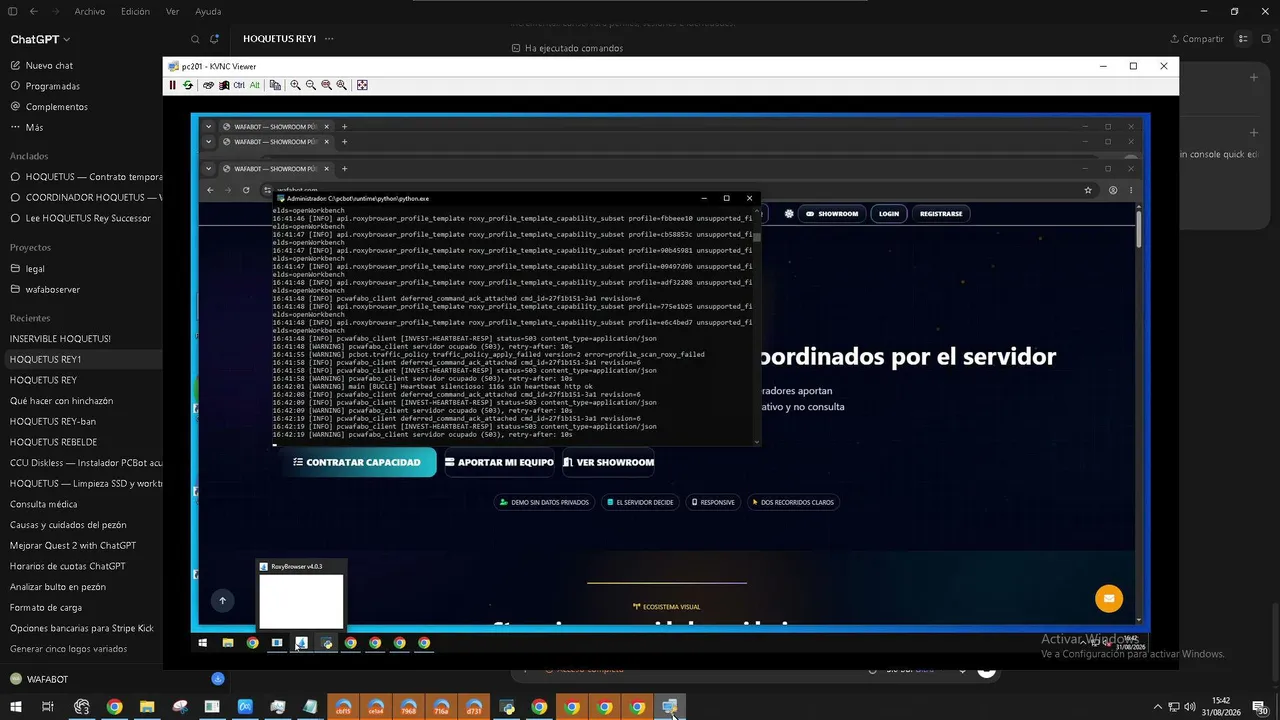The width and height of the screenshot is (1280, 720).
Task: Click the scroll-to-top arrow button on webpage
Action: click(222, 600)
